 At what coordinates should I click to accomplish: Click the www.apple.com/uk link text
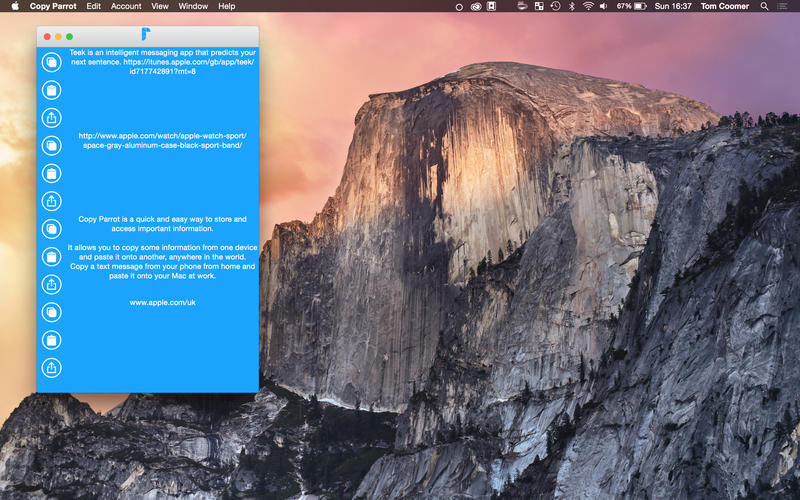(162, 301)
